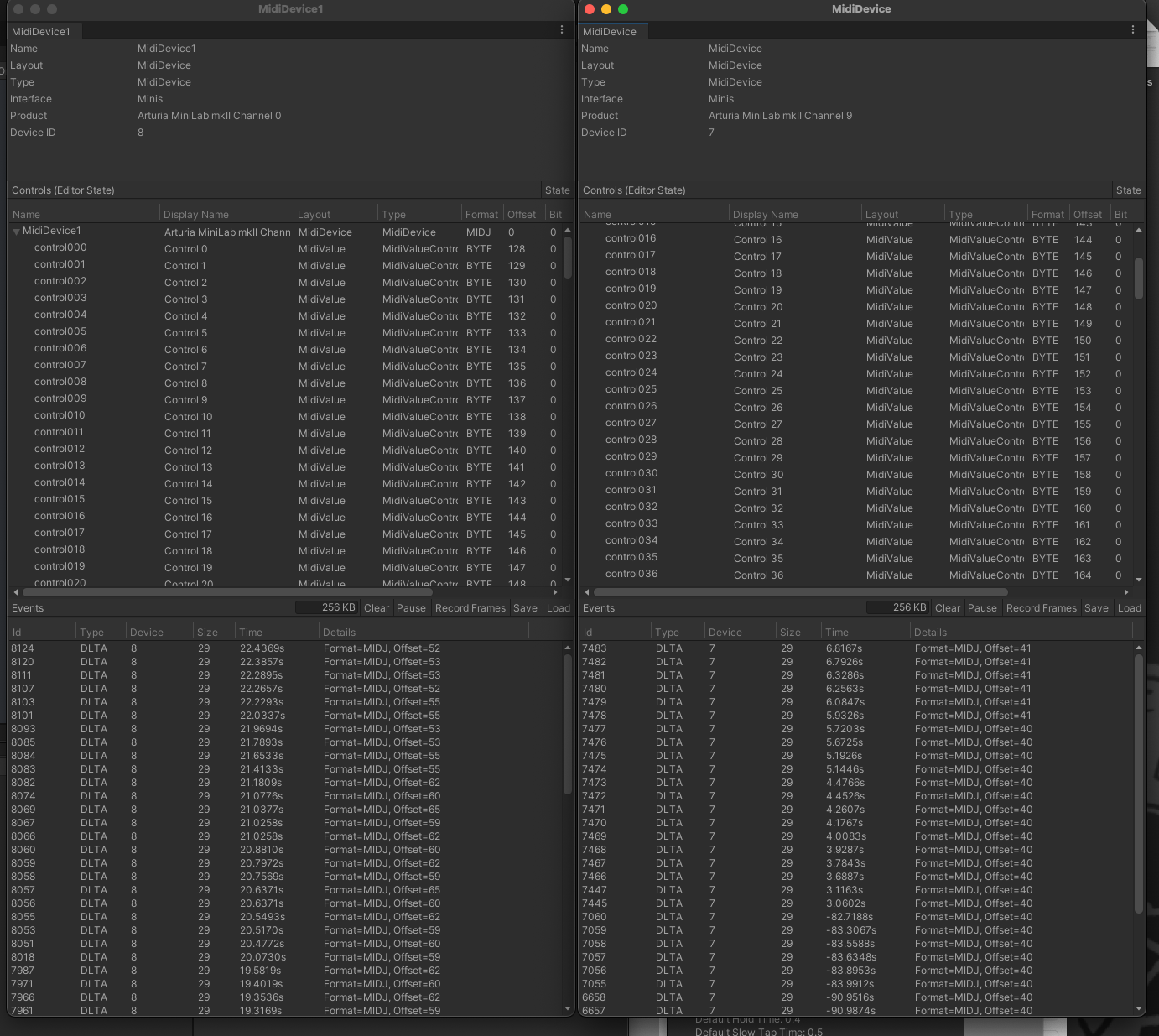The image size is (1159, 1036).
Task: Select event 7483 in the right events list
Action: [595, 648]
